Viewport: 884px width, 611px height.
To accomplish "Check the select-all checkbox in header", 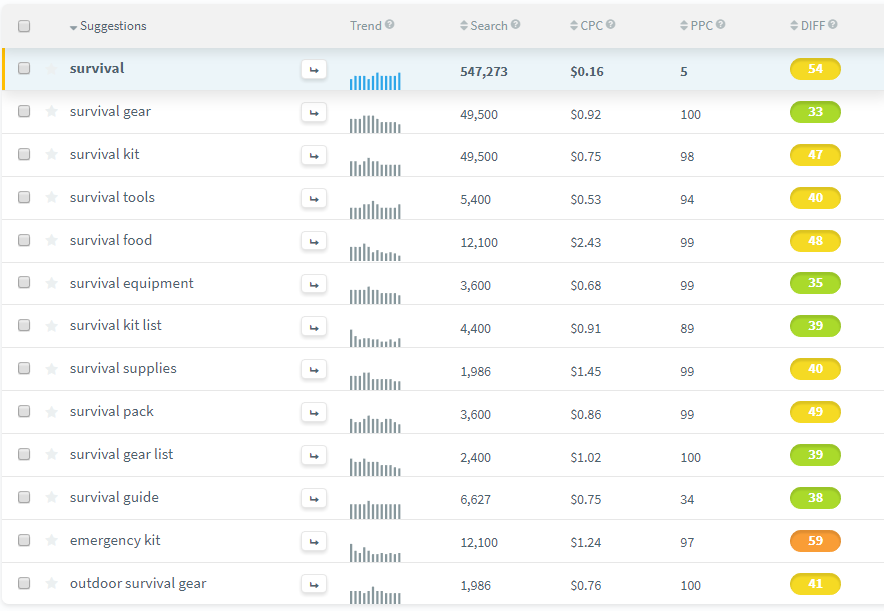I will (x=24, y=26).
